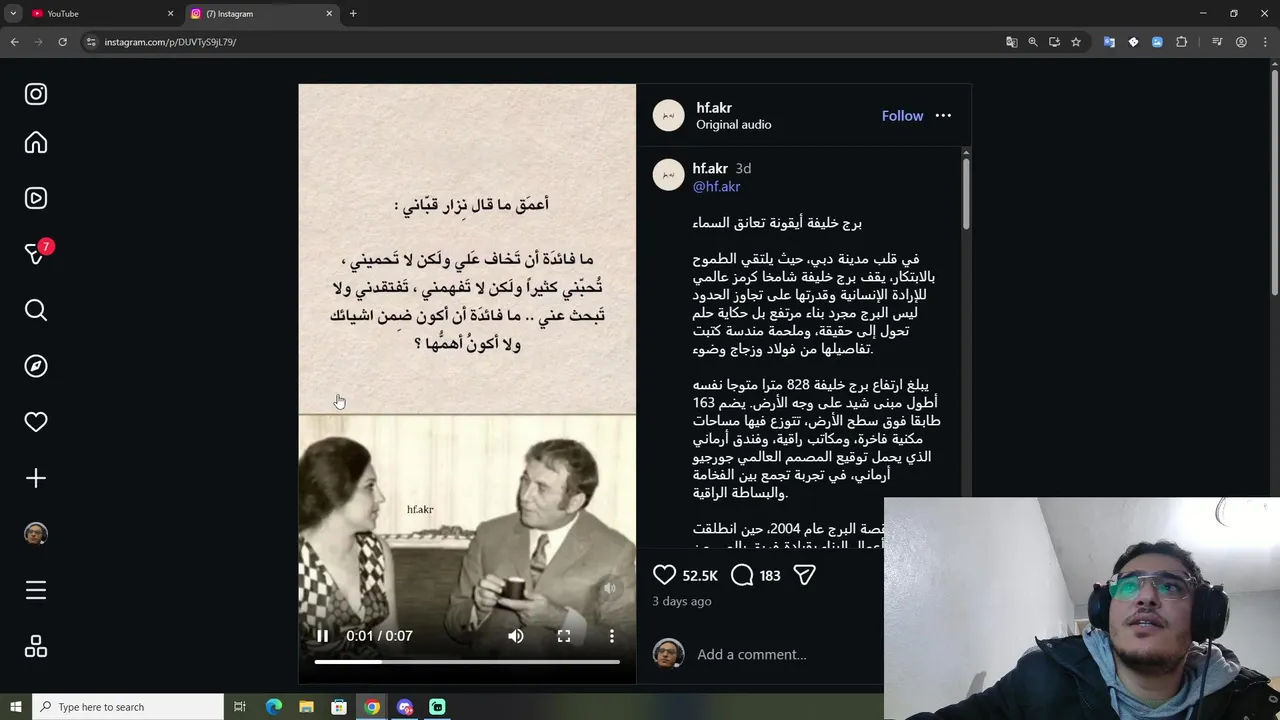1280x720 pixels.
Task: Click the install app icon
Action: point(1054,42)
